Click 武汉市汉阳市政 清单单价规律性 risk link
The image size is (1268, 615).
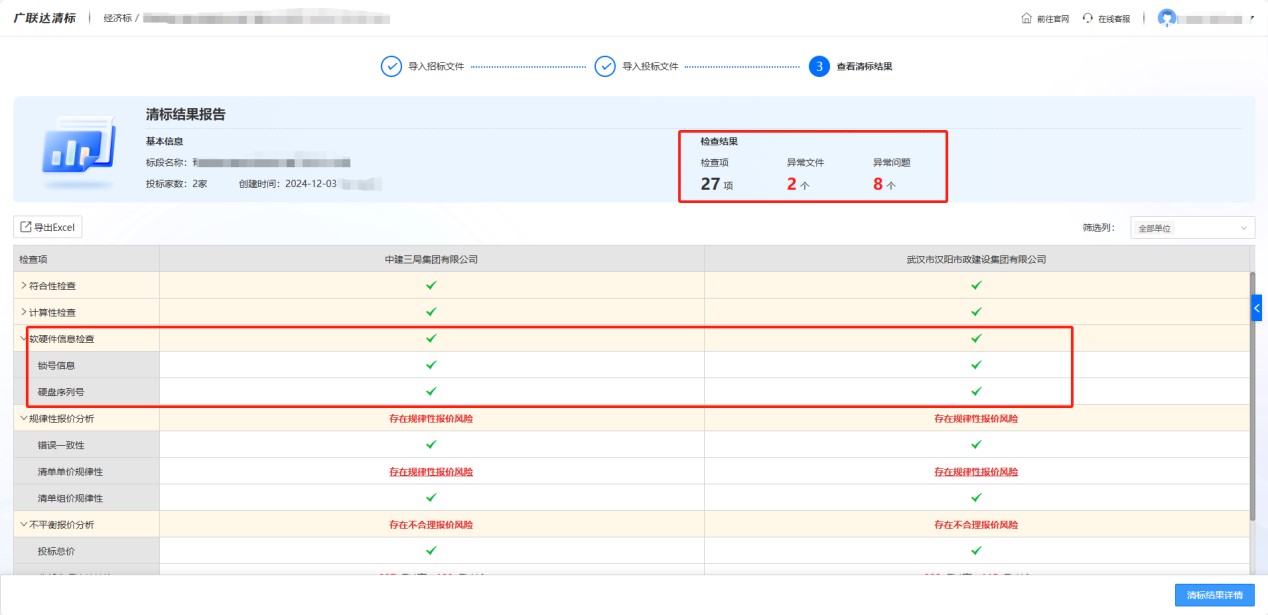pyautogui.click(x=976, y=471)
